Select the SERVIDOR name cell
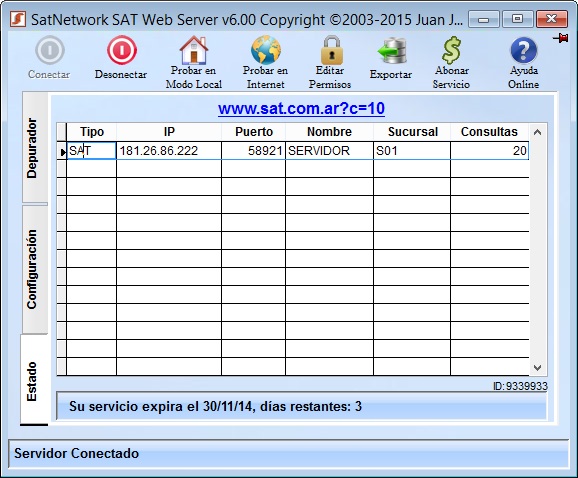Image resolution: width=578 pixels, height=478 pixels. click(x=329, y=151)
